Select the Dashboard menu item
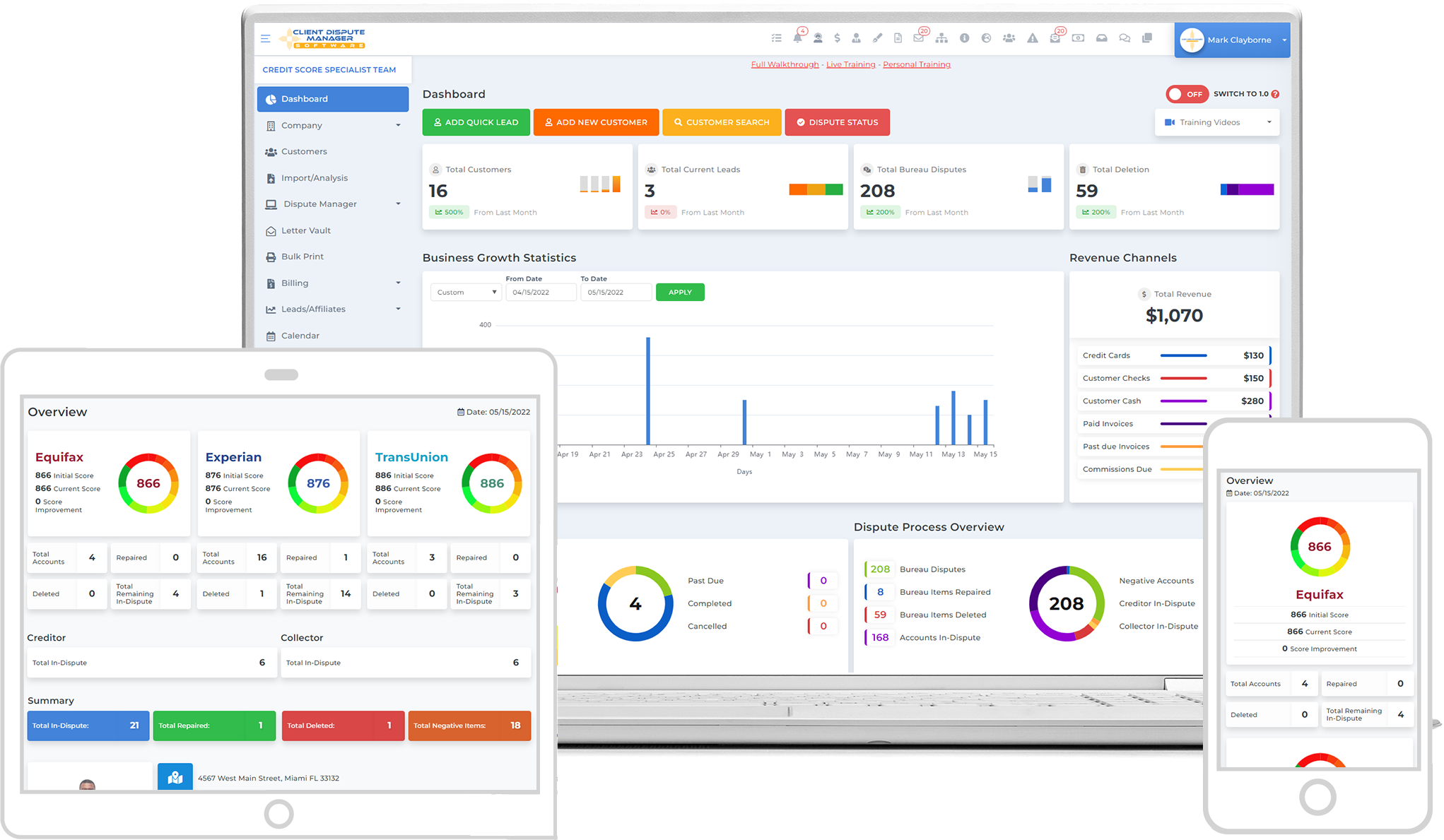The width and height of the screenshot is (1444, 840). click(x=304, y=99)
